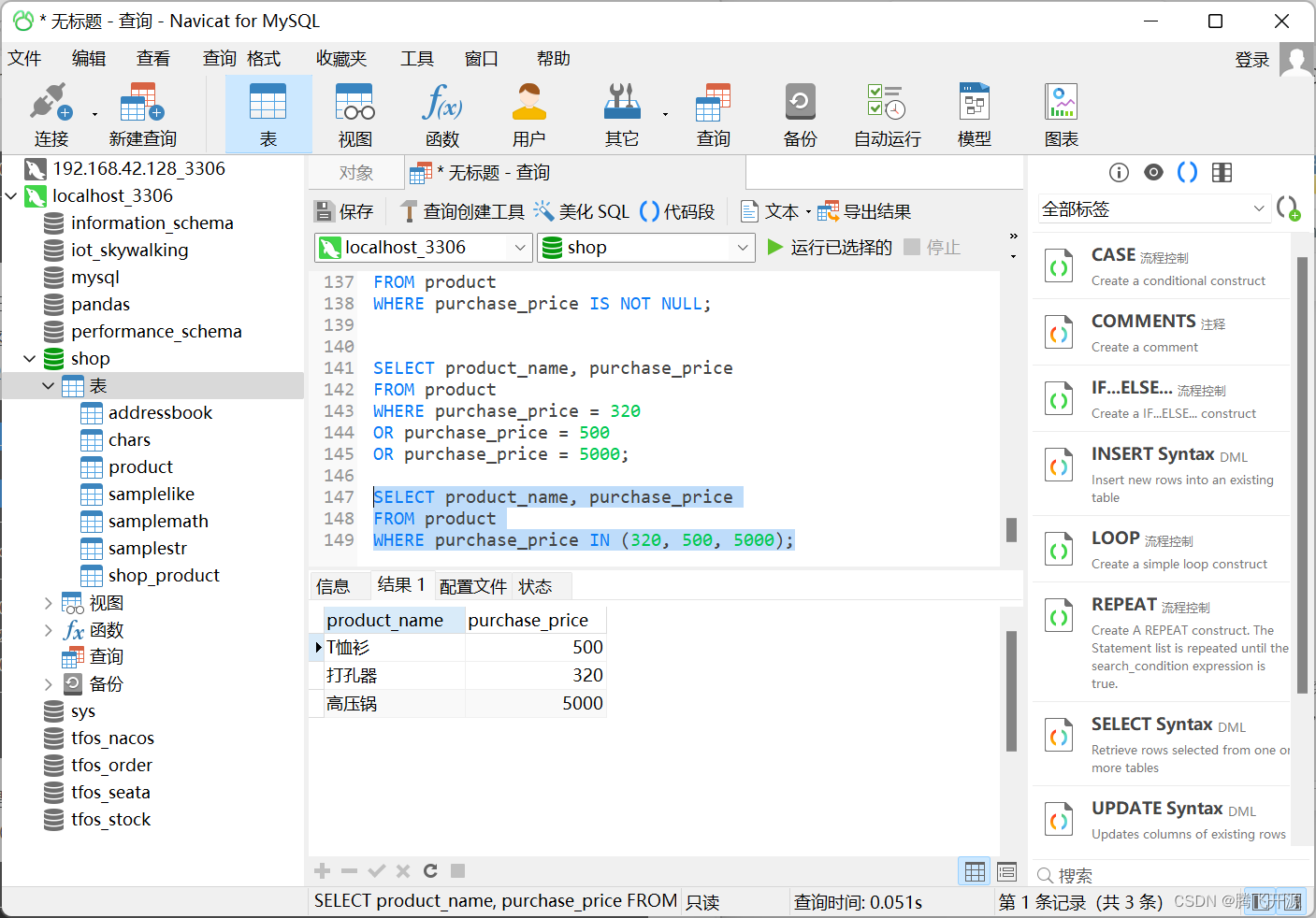Screen dimensions: 1316x918
Task: Switch to the 配置文件 (Profile) tab
Action: pos(473,586)
